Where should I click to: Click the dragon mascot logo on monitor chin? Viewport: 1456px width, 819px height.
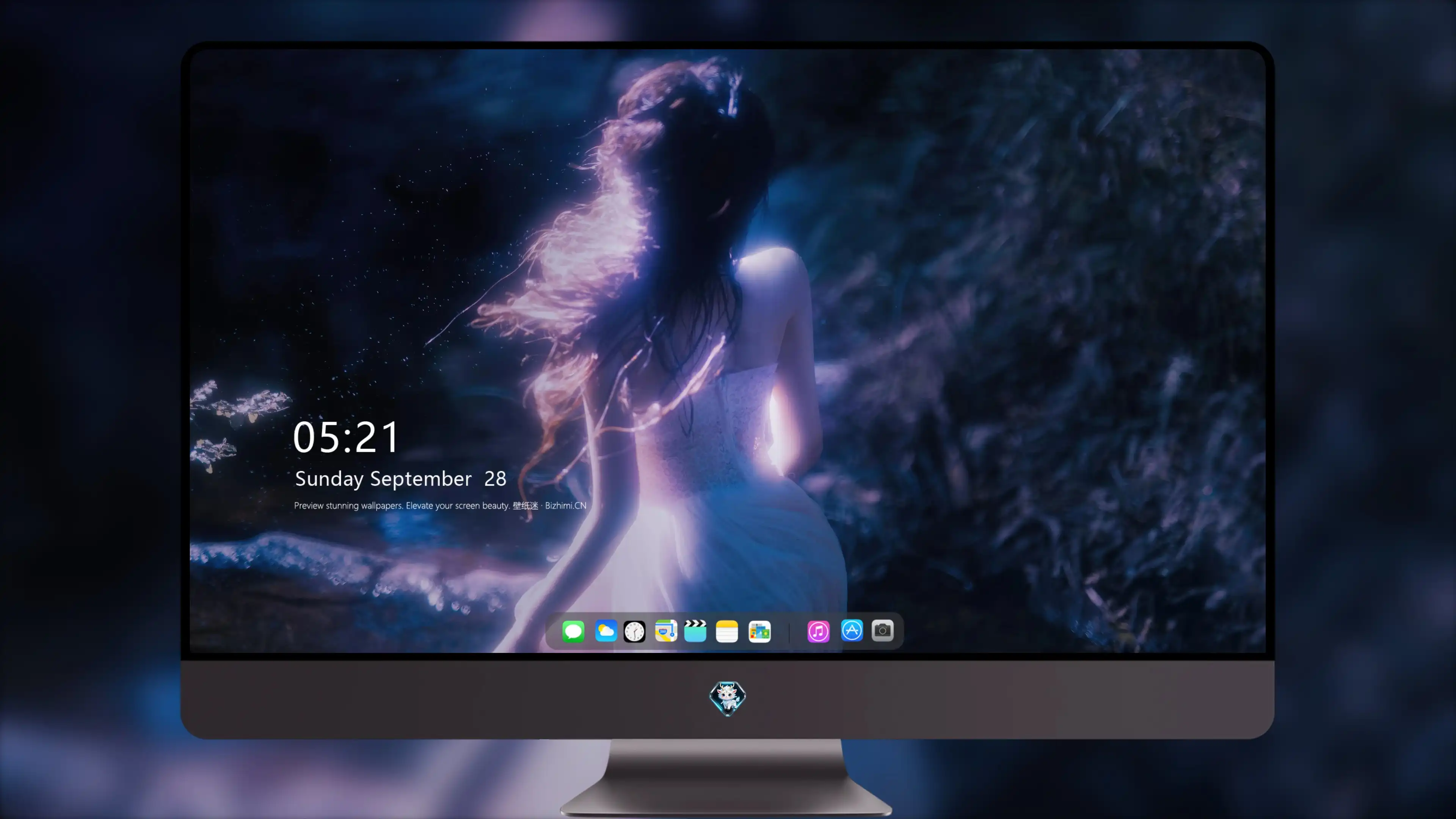coord(728,698)
